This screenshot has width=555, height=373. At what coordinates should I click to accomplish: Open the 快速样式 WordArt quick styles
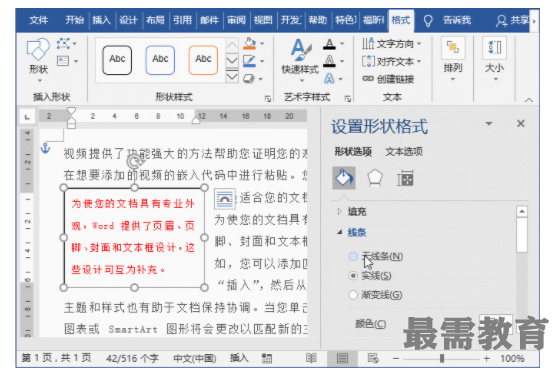click(x=300, y=60)
